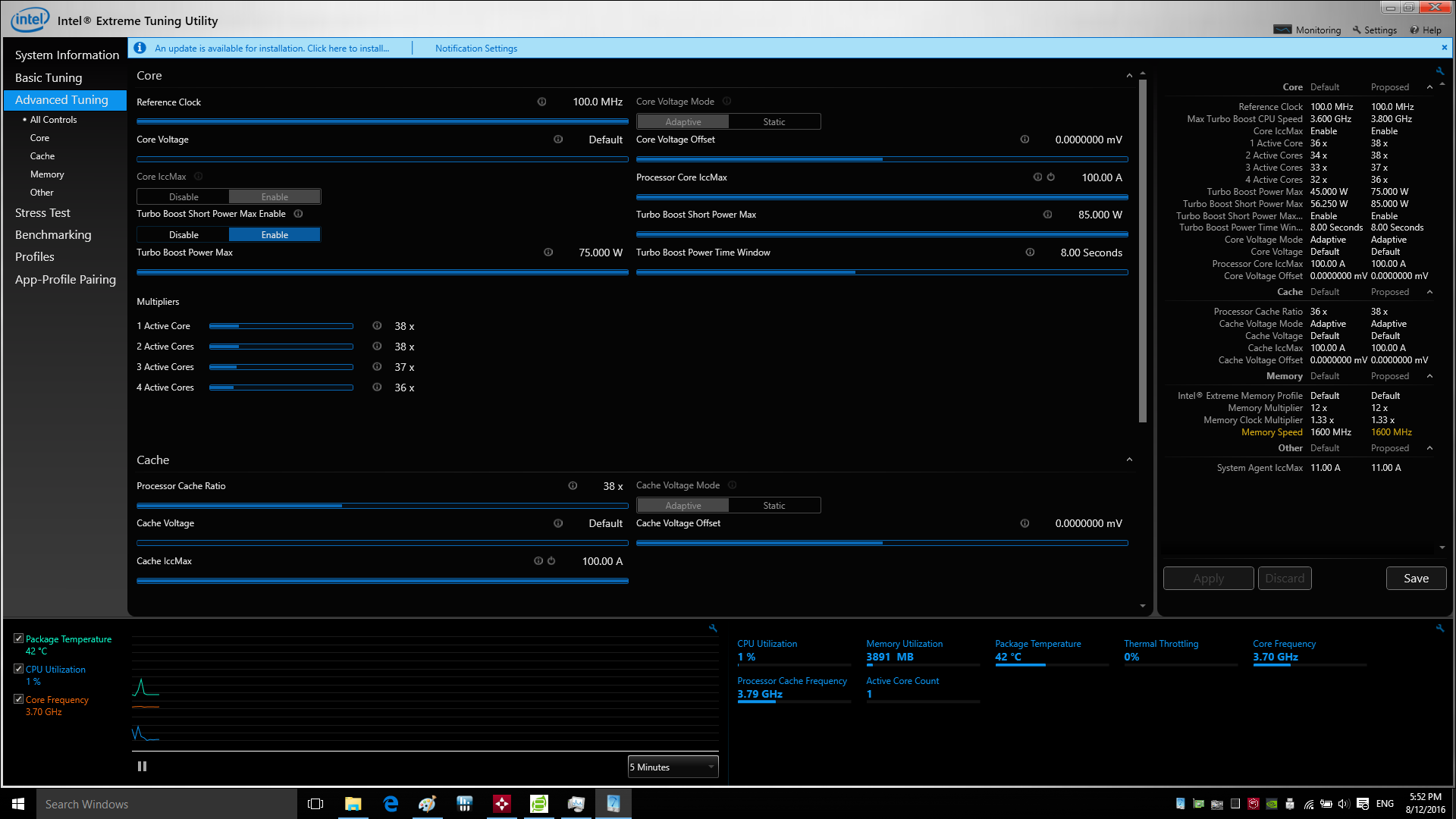Close the update notification bar
This screenshot has height=819, width=1456.
1444,48
